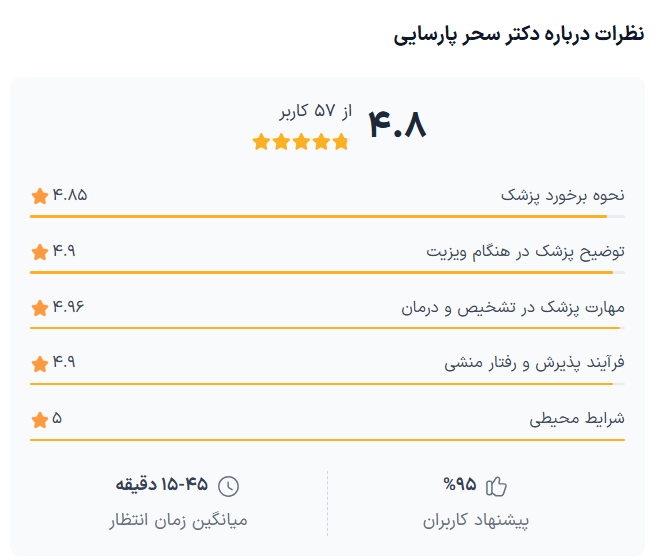
Task: Click the thumbs-up recommendation icon
Action: click(496, 487)
